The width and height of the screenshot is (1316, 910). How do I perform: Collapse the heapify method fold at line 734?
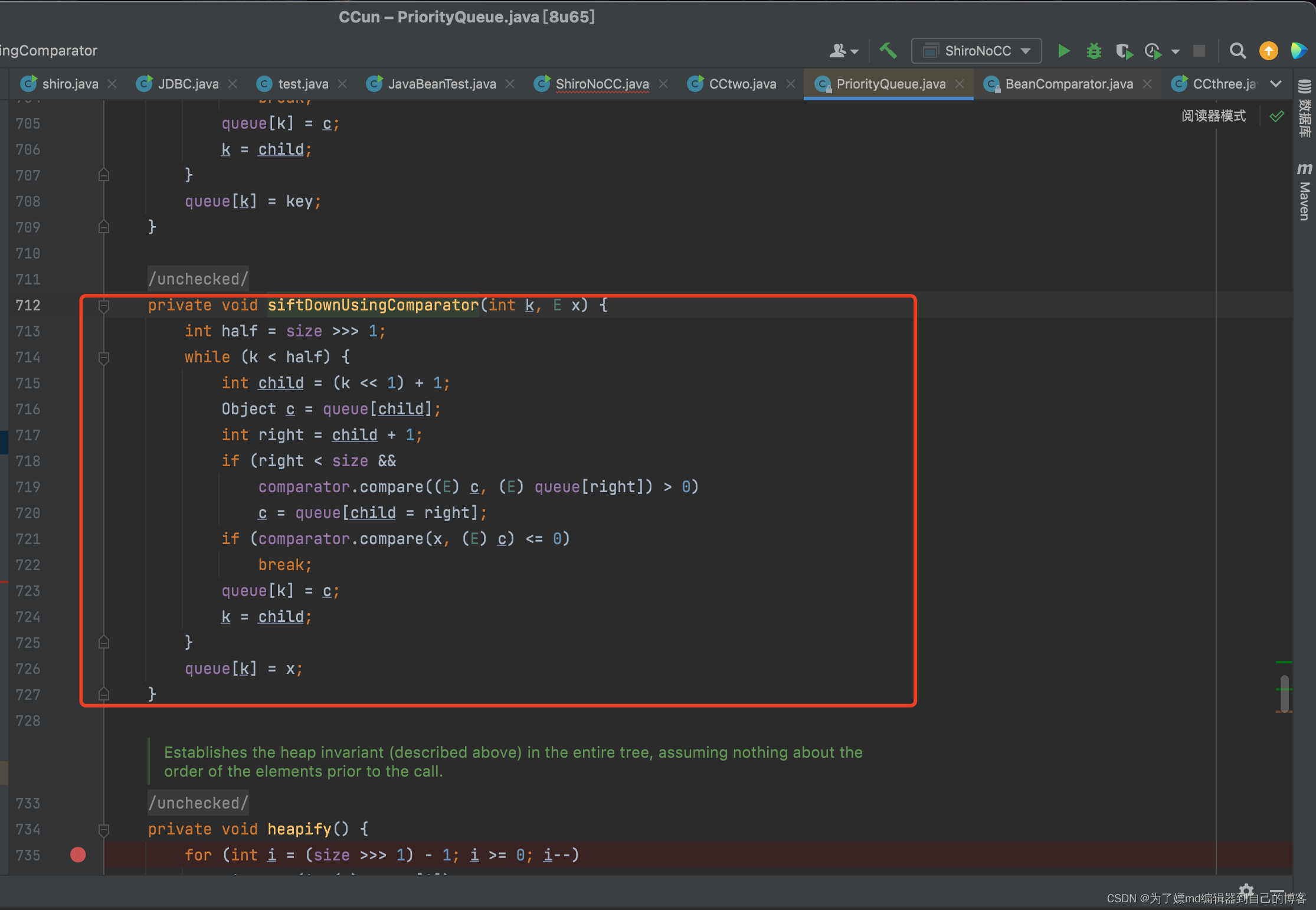[x=104, y=830]
